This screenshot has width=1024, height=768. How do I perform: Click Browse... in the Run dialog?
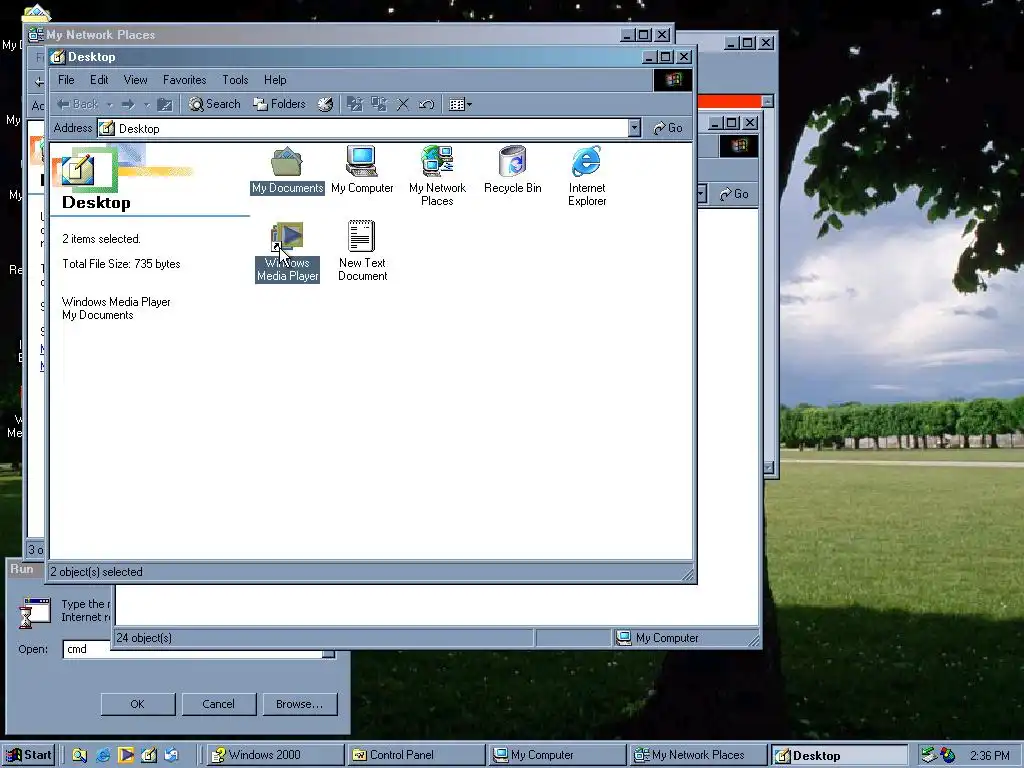coord(300,704)
